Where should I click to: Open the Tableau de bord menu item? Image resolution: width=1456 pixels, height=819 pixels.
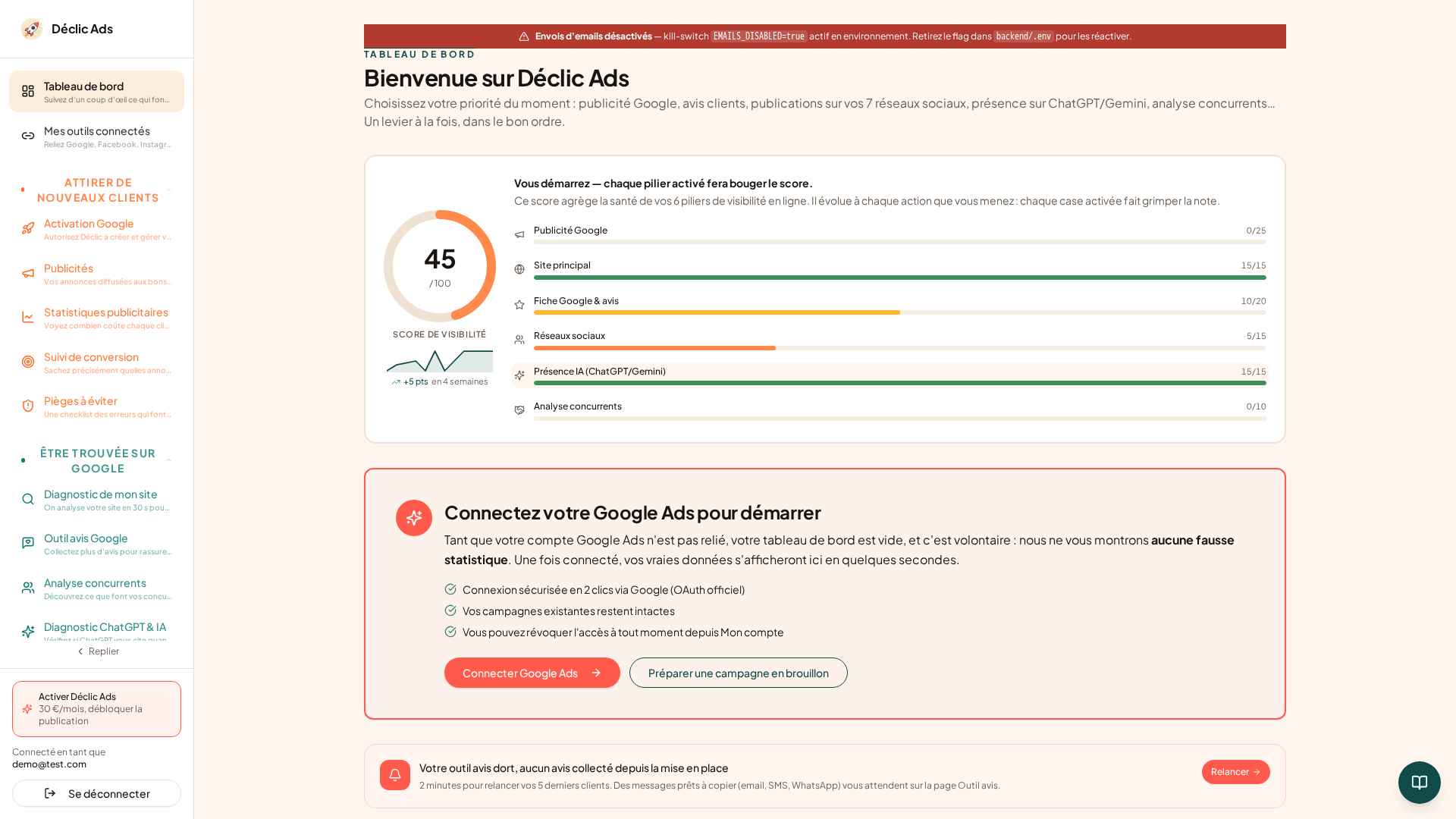point(96,91)
